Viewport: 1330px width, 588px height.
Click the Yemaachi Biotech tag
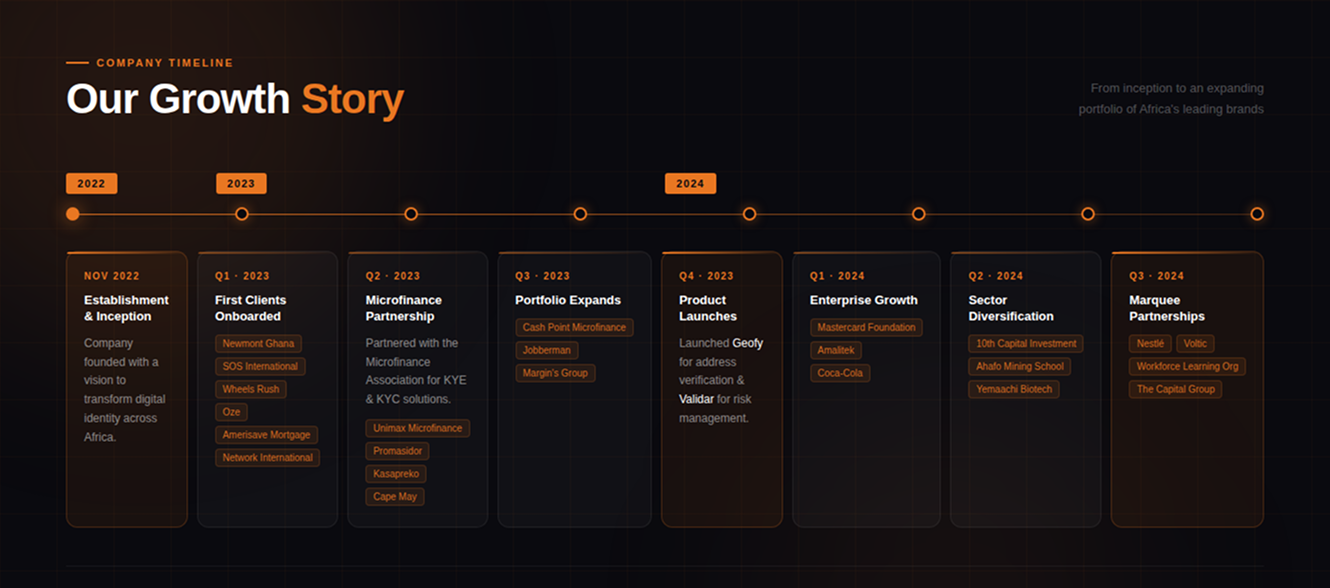[x=1014, y=389]
